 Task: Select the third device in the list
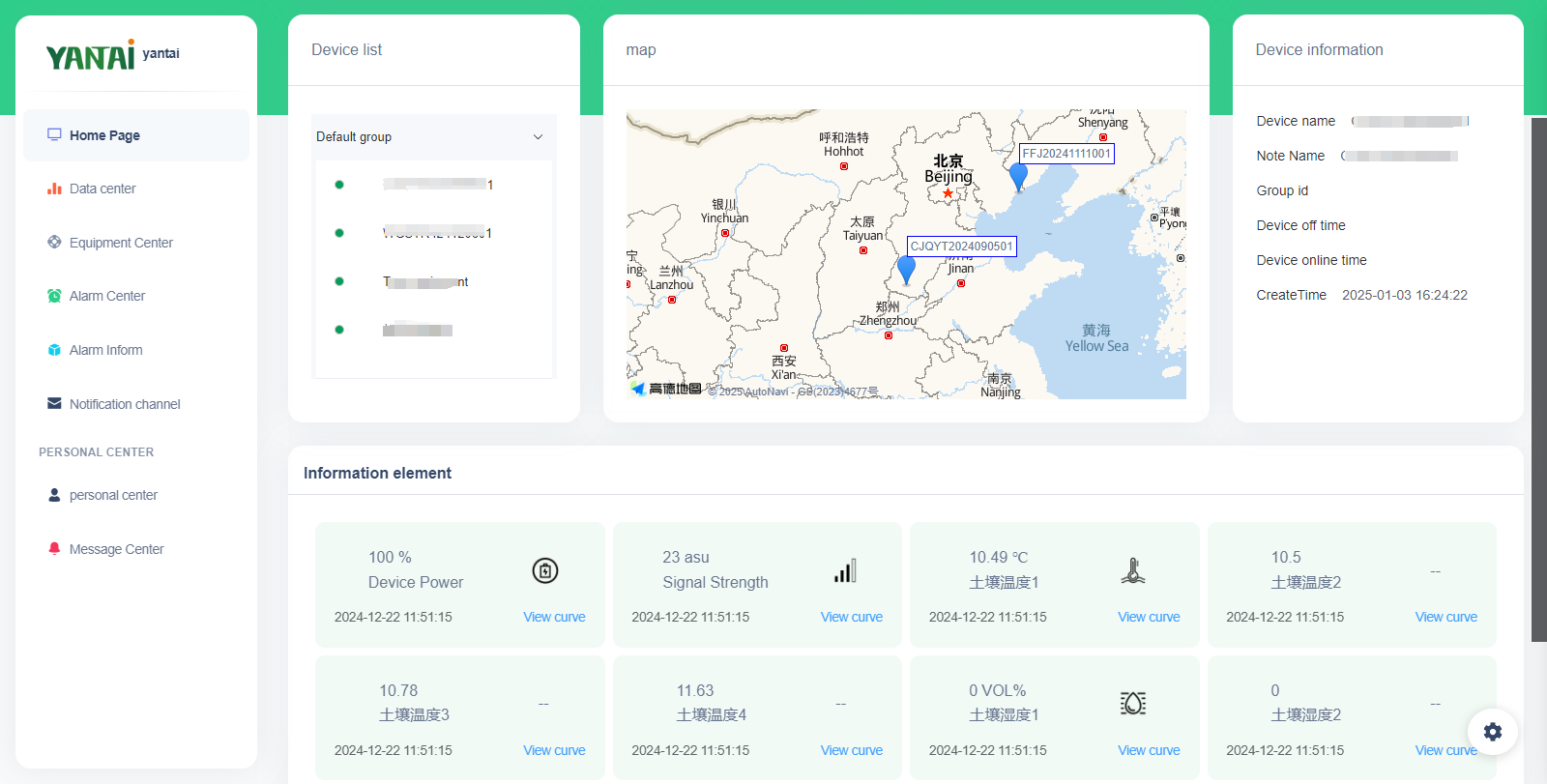pyautogui.click(x=433, y=281)
